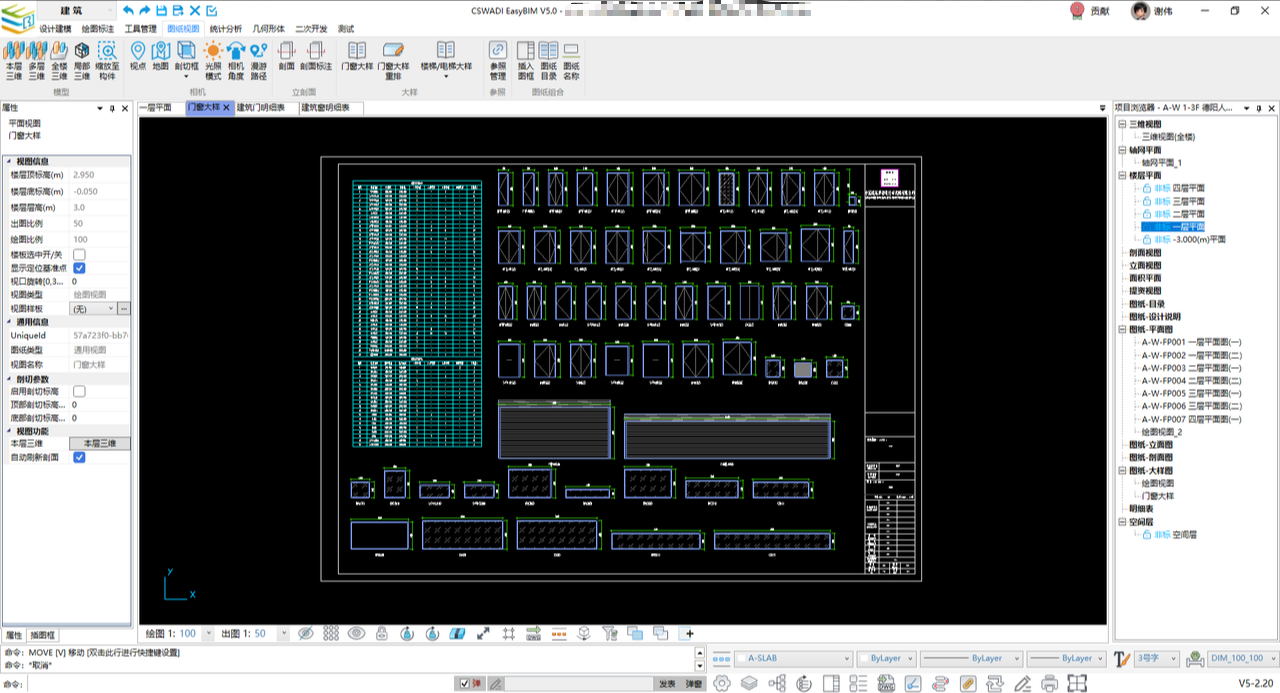Viewport: 1280px width, 693px height.
Task: Switch to the 统计分析 ribbon tab
Action: pyautogui.click(x=225, y=29)
